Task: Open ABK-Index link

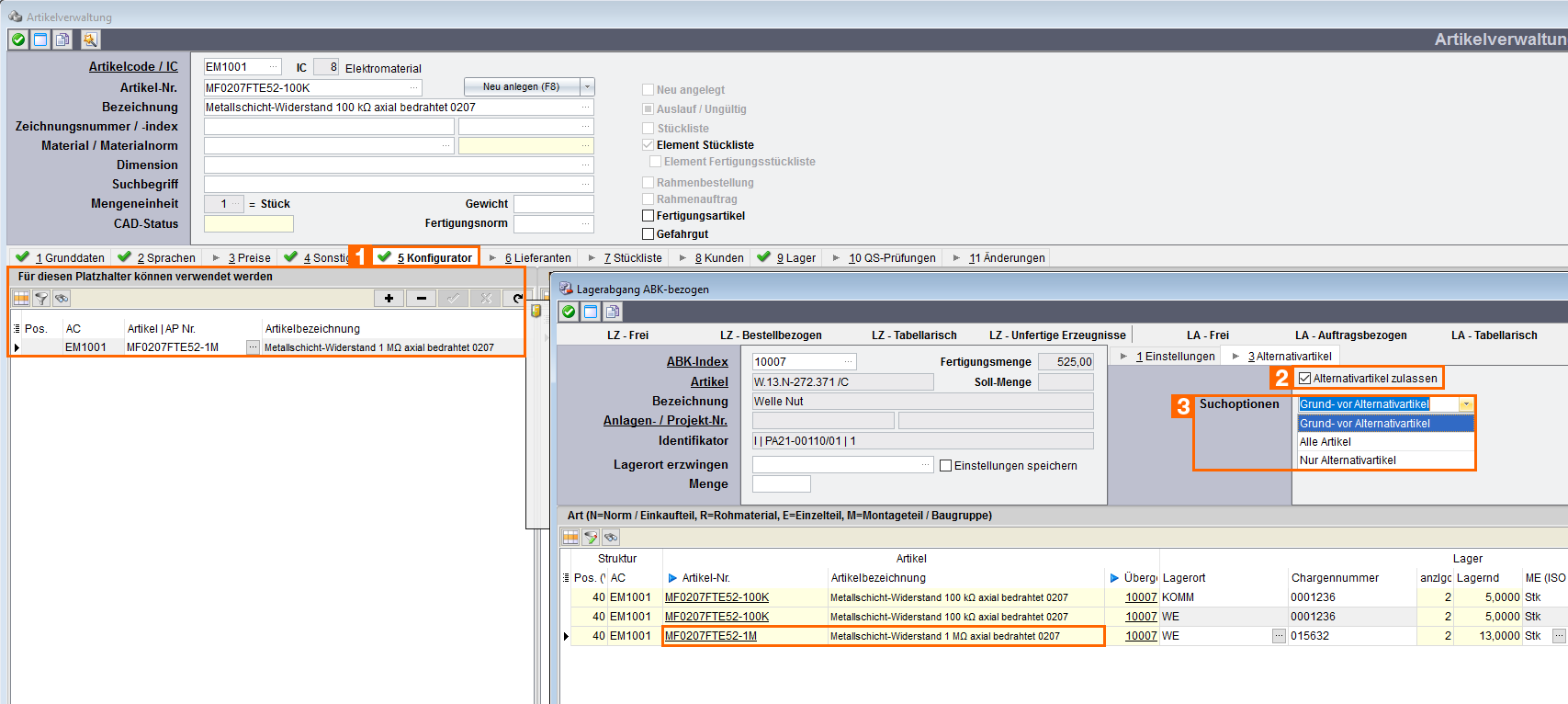Action: 697,362
